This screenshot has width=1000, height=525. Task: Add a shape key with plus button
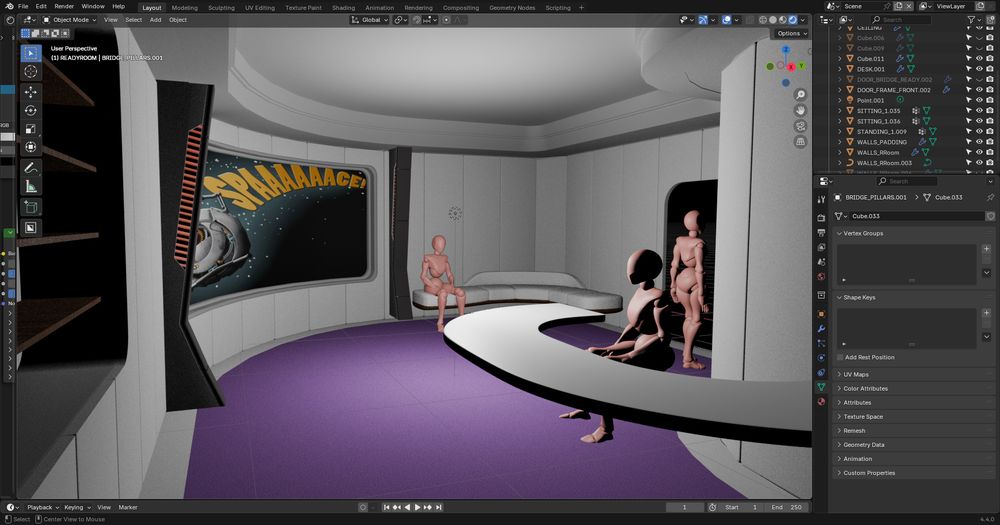[x=987, y=313]
